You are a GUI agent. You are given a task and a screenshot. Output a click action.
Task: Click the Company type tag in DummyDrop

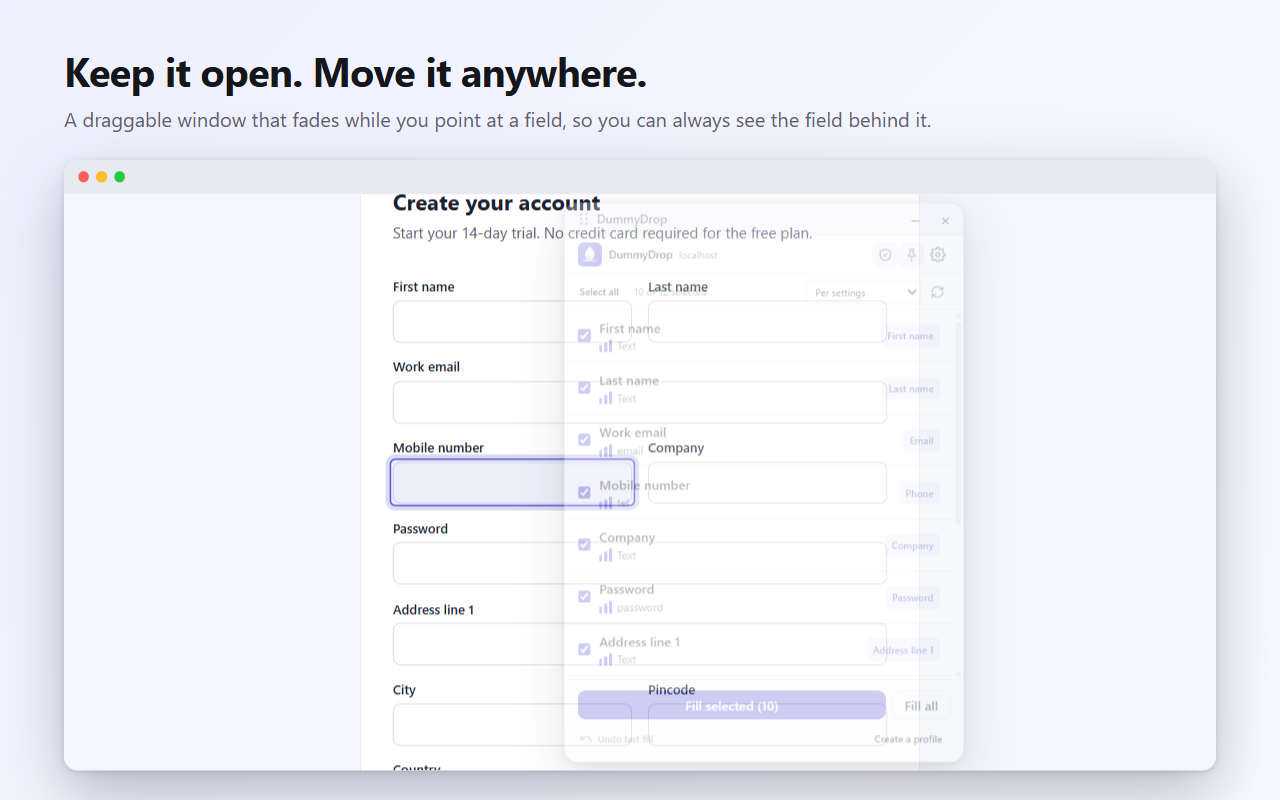[x=913, y=546]
